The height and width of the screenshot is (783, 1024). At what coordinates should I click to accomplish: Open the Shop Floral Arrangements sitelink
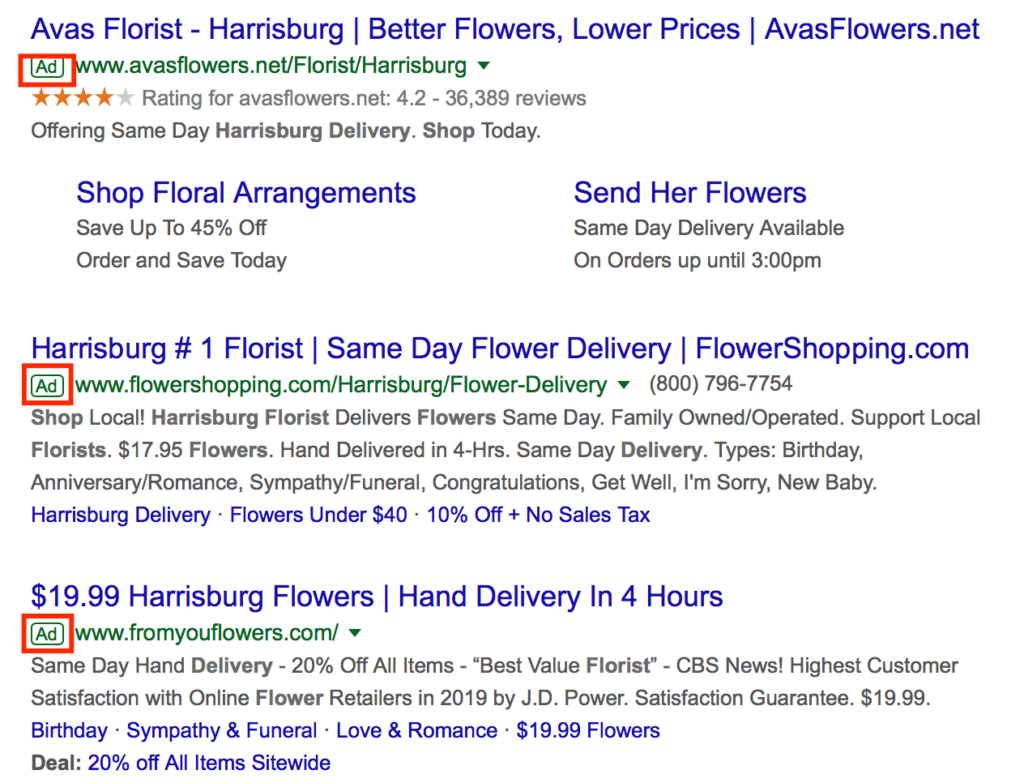(x=246, y=193)
